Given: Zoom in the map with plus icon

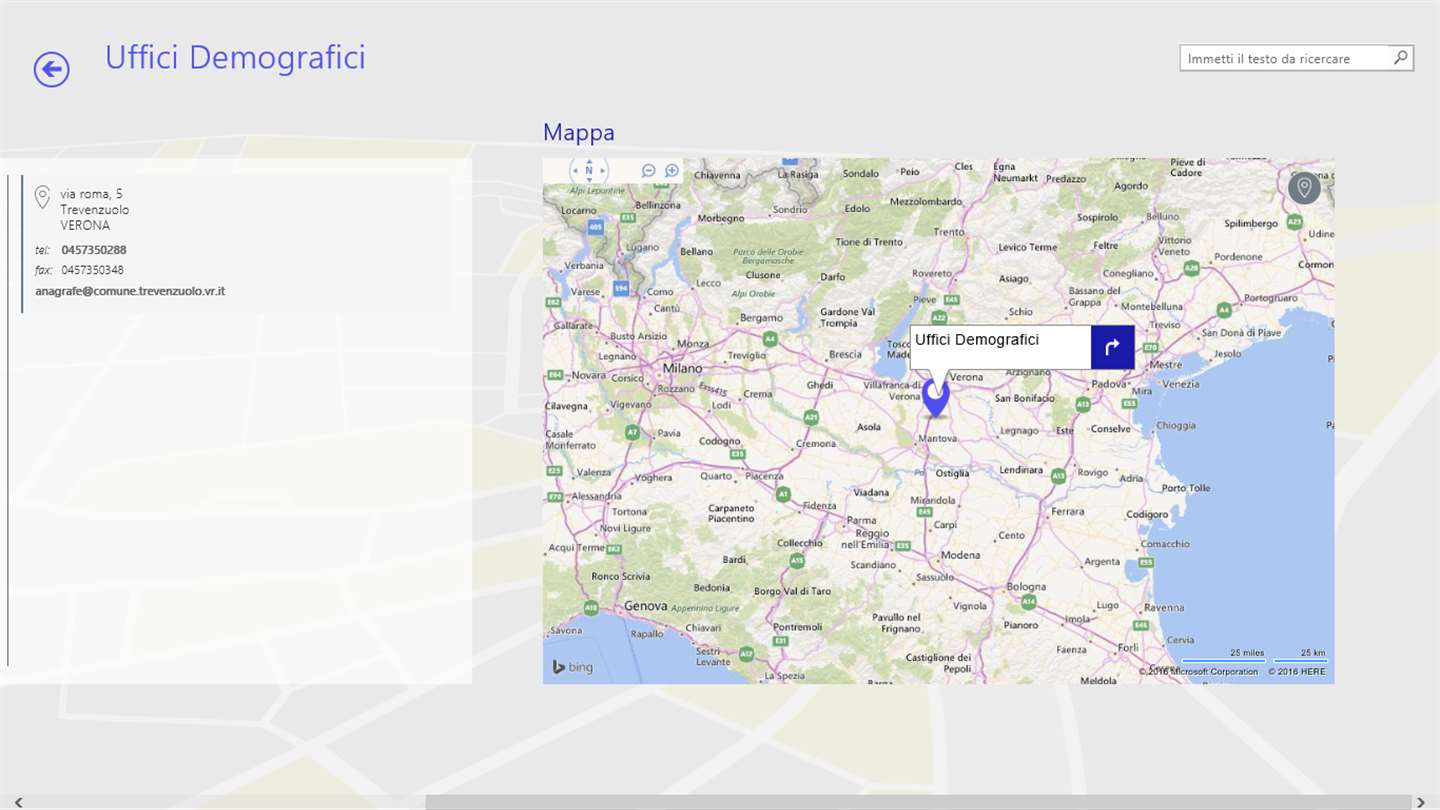Looking at the screenshot, I should pyautogui.click(x=672, y=171).
